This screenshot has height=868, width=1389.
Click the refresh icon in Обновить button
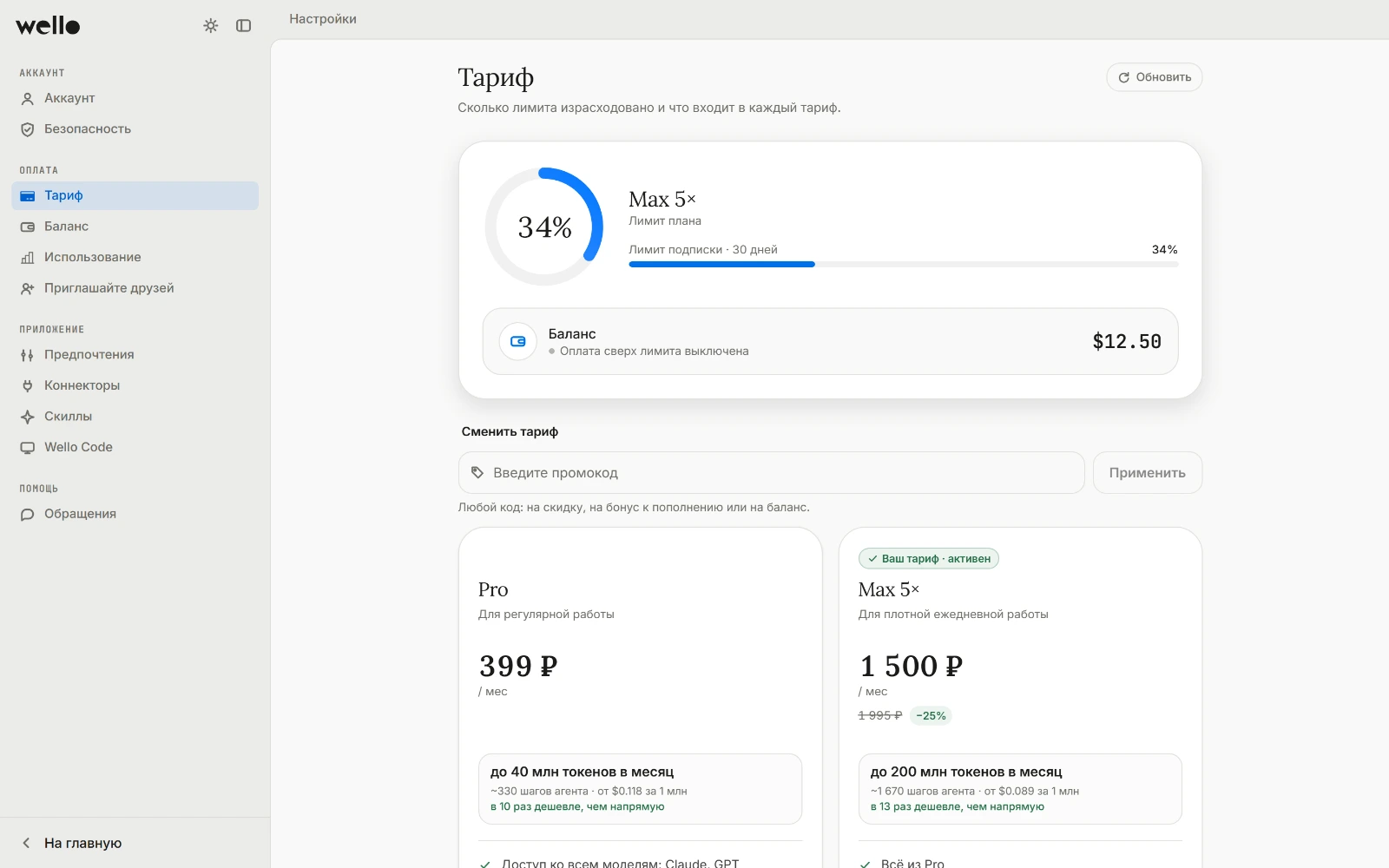click(1124, 77)
